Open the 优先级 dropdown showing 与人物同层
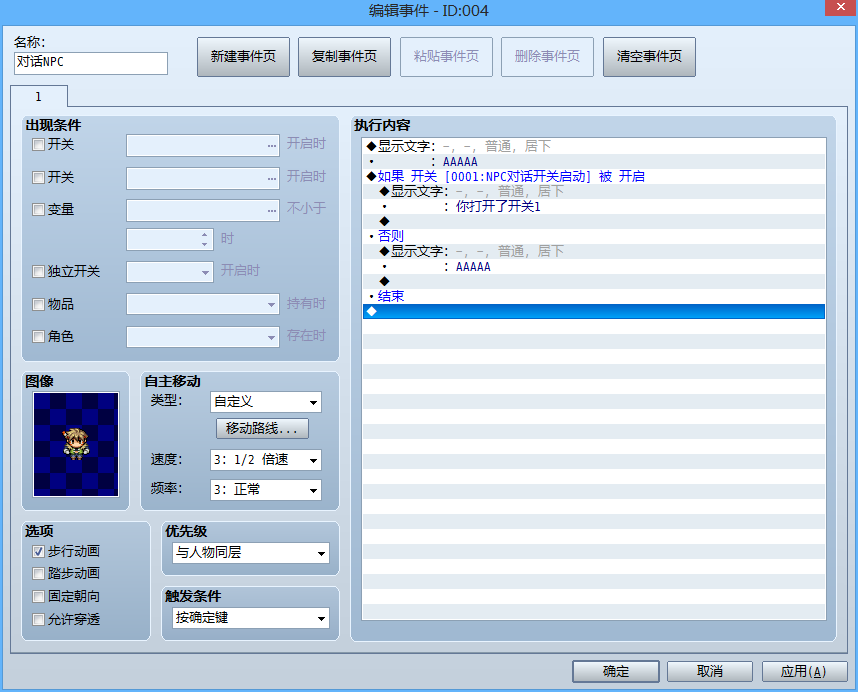Image resolution: width=858 pixels, height=692 pixels. 251,553
